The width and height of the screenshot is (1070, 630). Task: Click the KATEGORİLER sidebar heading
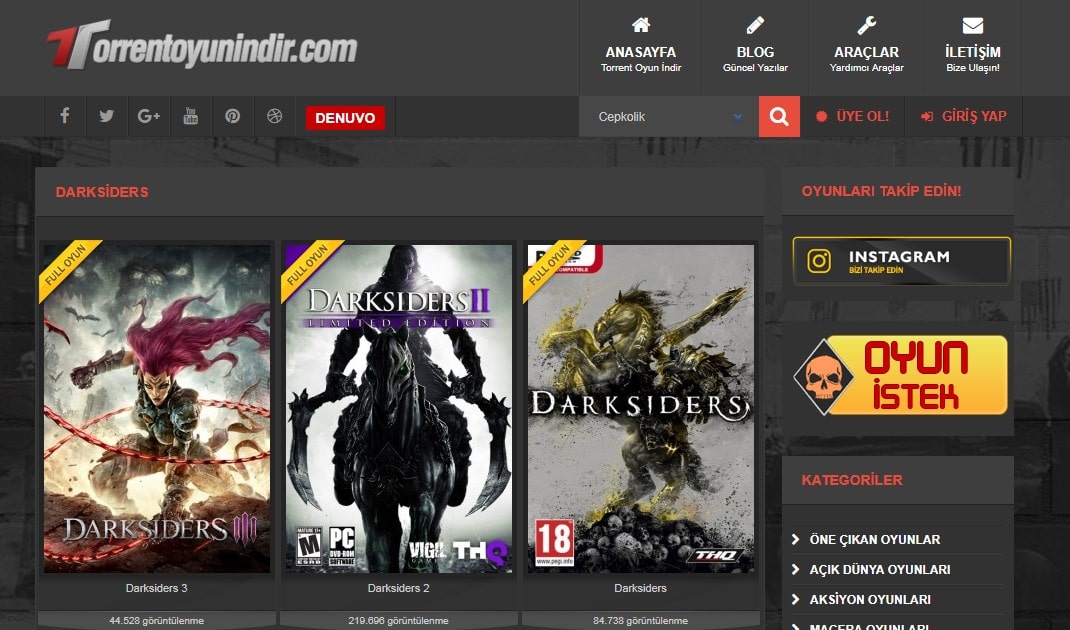tap(852, 480)
